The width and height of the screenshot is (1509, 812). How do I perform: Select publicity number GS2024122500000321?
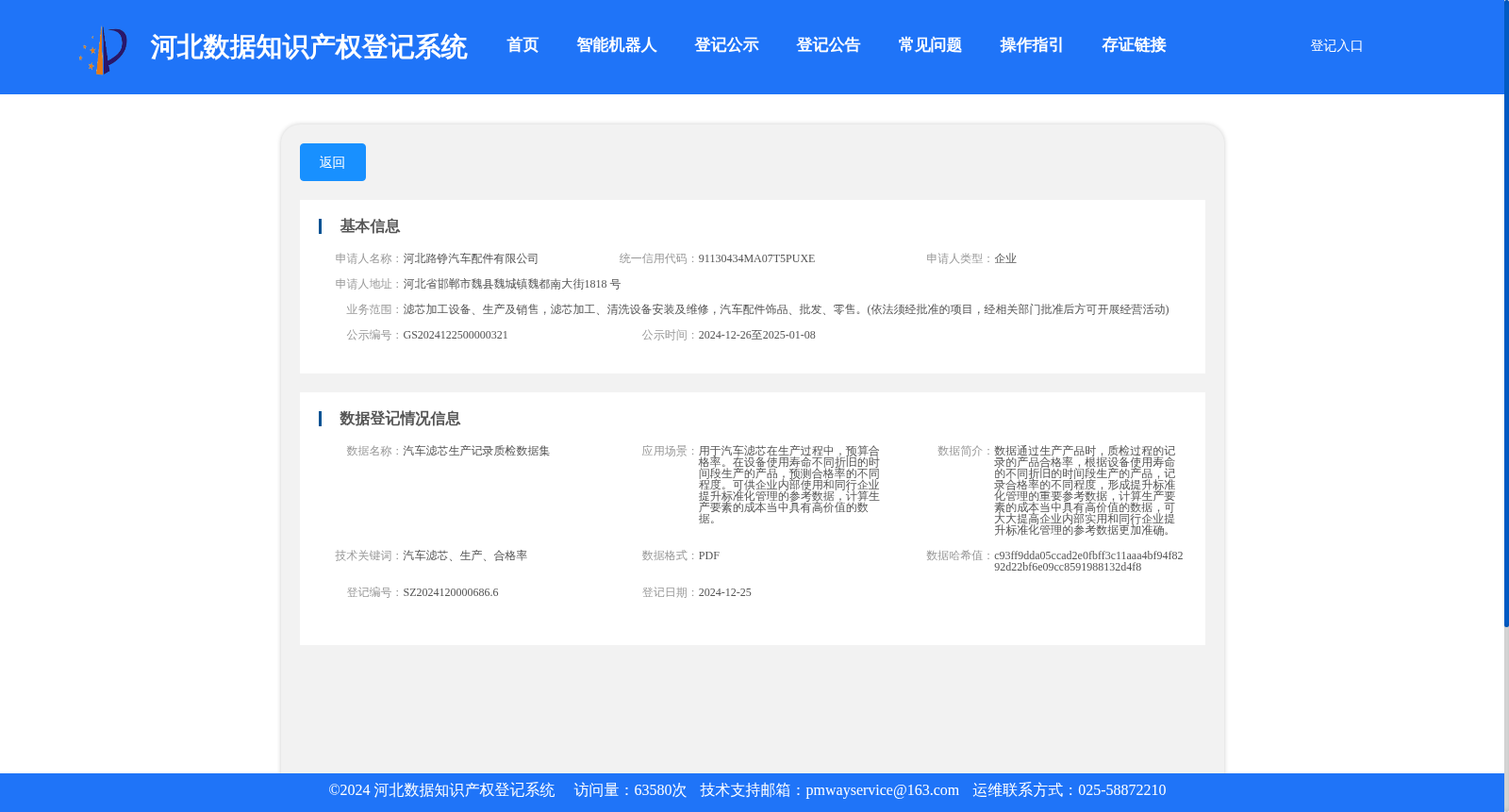[x=456, y=335]
